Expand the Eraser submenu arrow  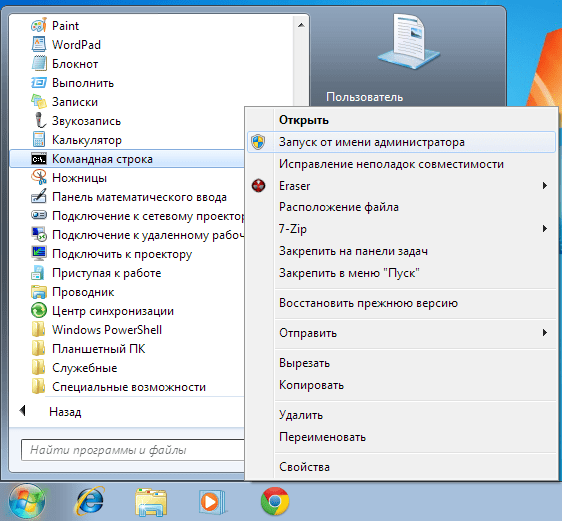(544, 186)
